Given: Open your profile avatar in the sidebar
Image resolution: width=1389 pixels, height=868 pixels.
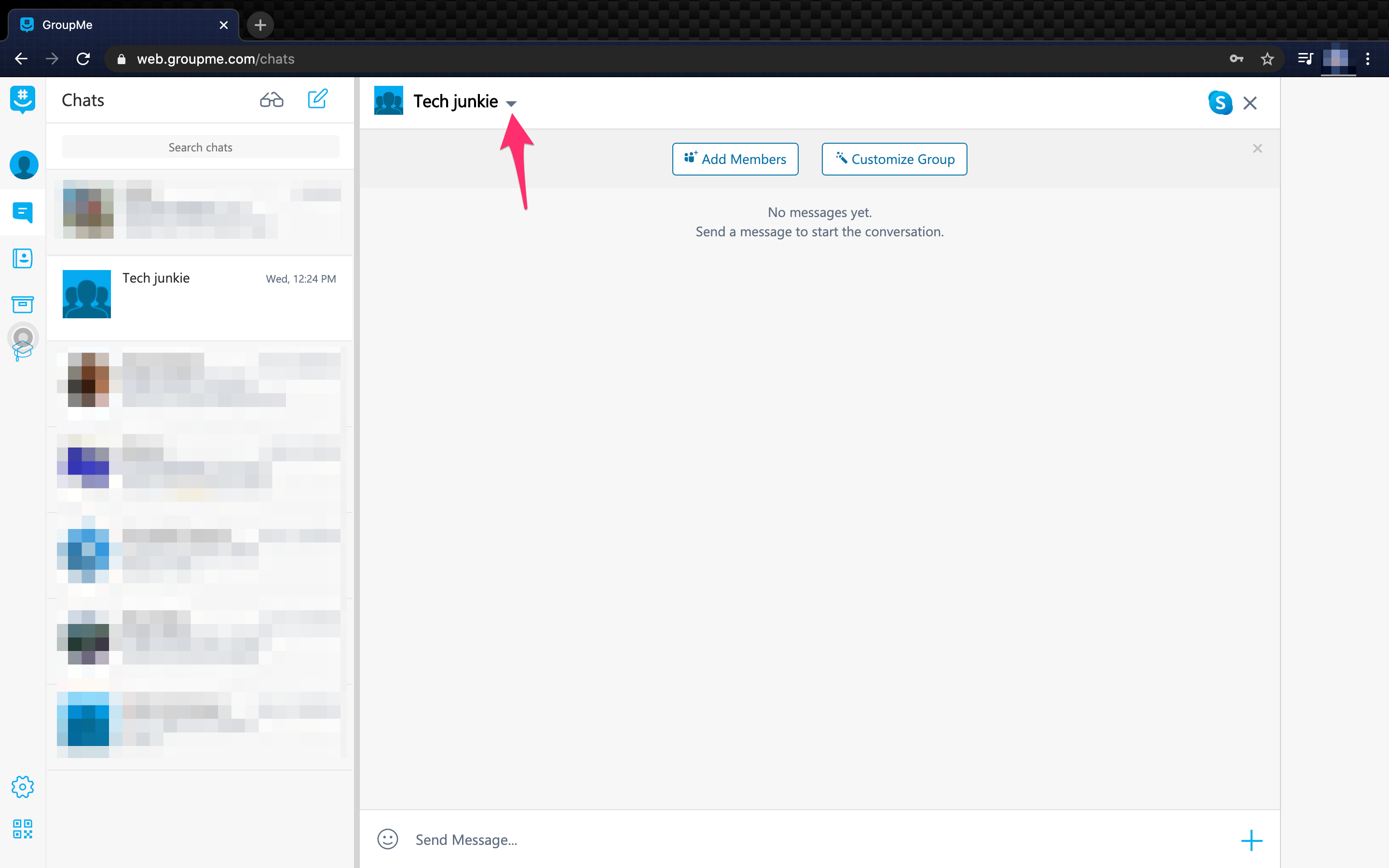Looking at the screenshot, I should click(24, 165).
